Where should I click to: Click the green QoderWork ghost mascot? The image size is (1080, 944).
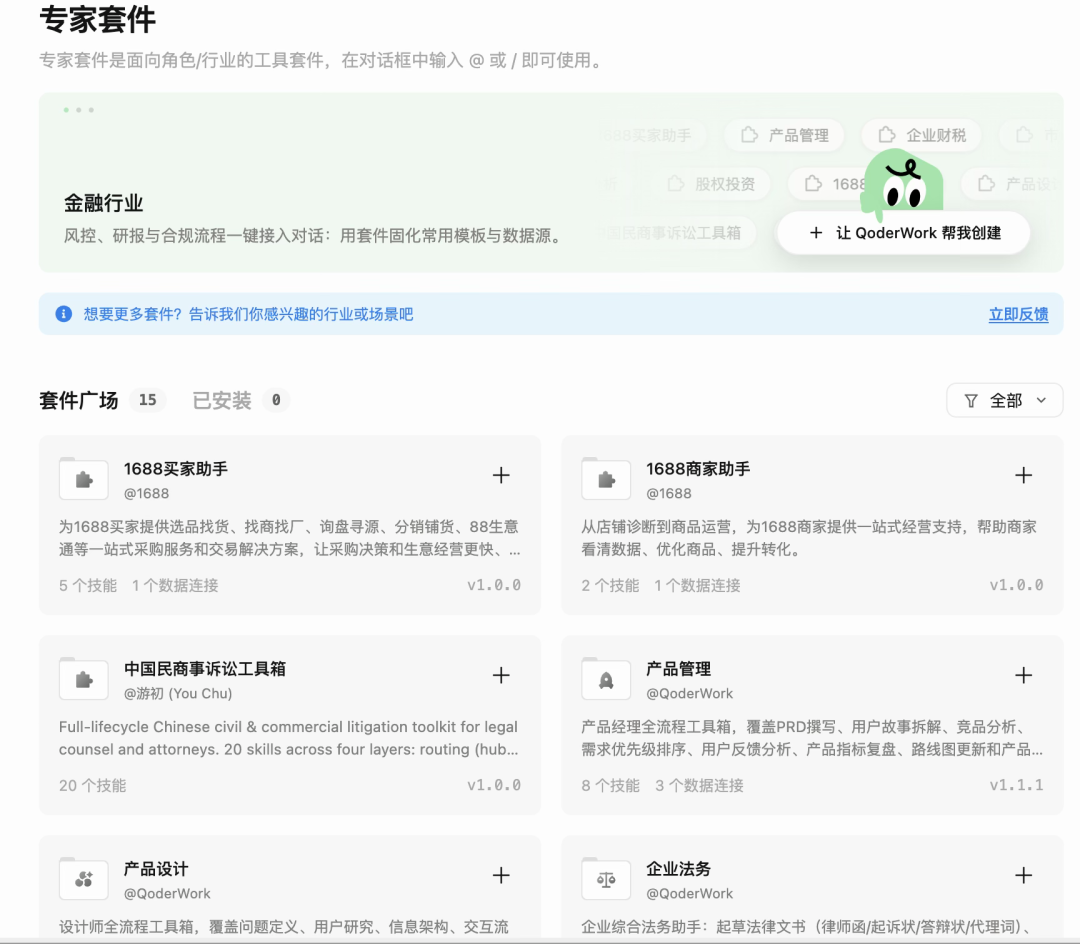coord(902,181)
